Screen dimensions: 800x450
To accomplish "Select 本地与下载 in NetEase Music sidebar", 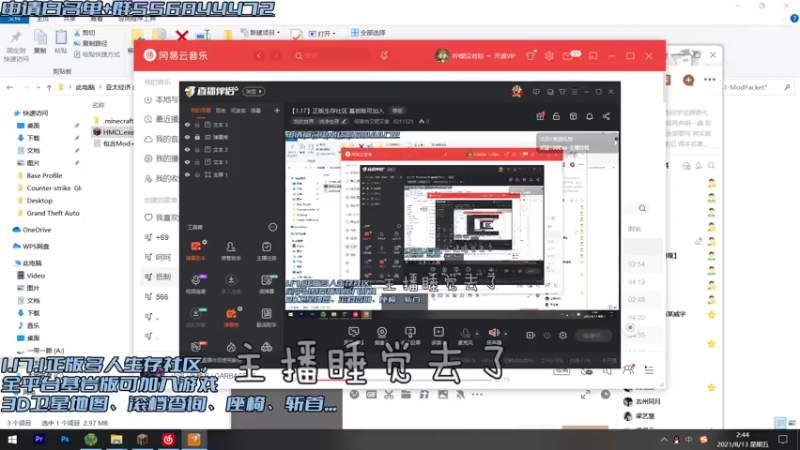I will (x=161, y=99).
